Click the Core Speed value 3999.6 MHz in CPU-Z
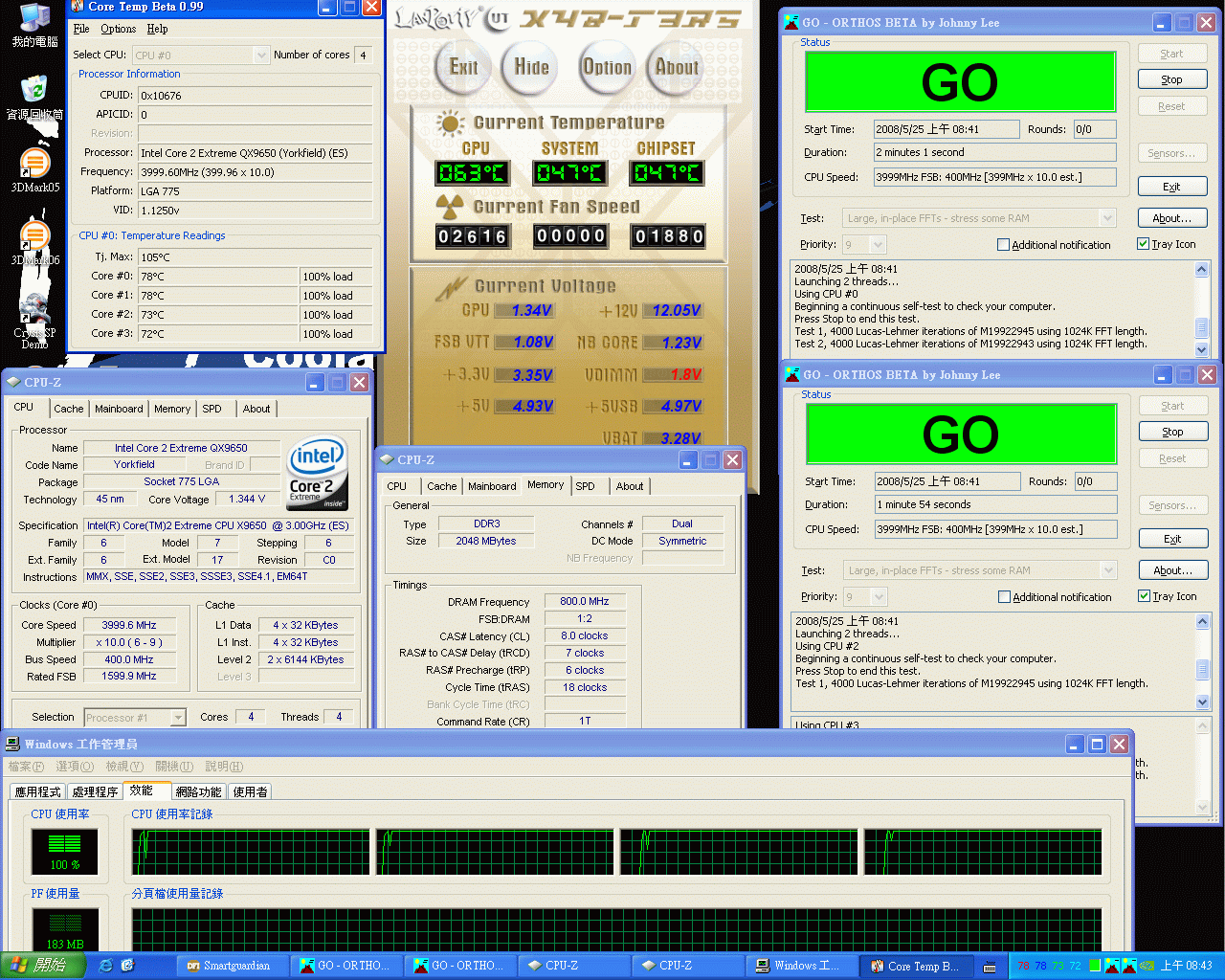 [x=129, y=625]
